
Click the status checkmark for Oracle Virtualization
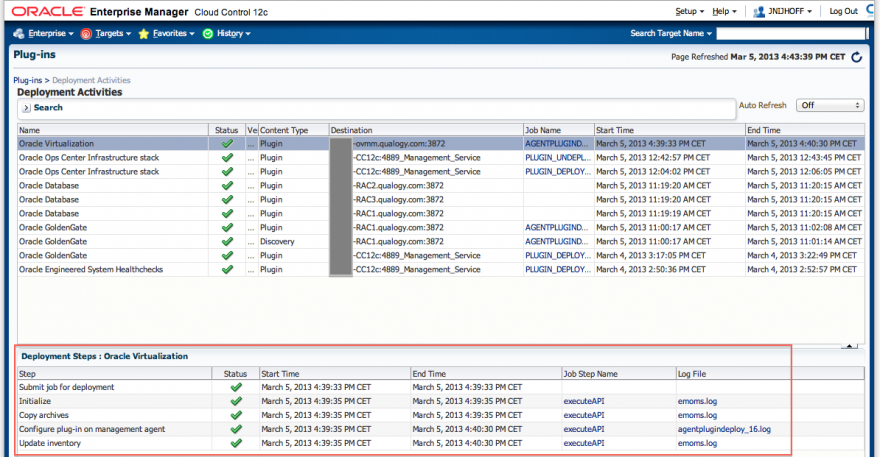point(227,144)
